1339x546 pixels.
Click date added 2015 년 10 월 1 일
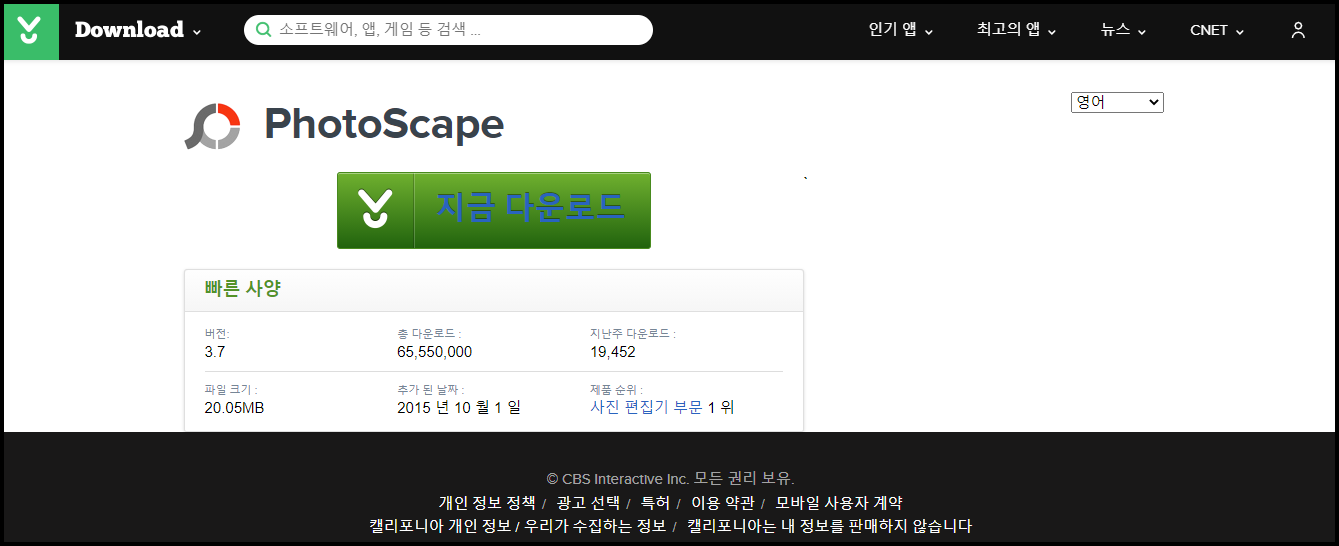459,408
